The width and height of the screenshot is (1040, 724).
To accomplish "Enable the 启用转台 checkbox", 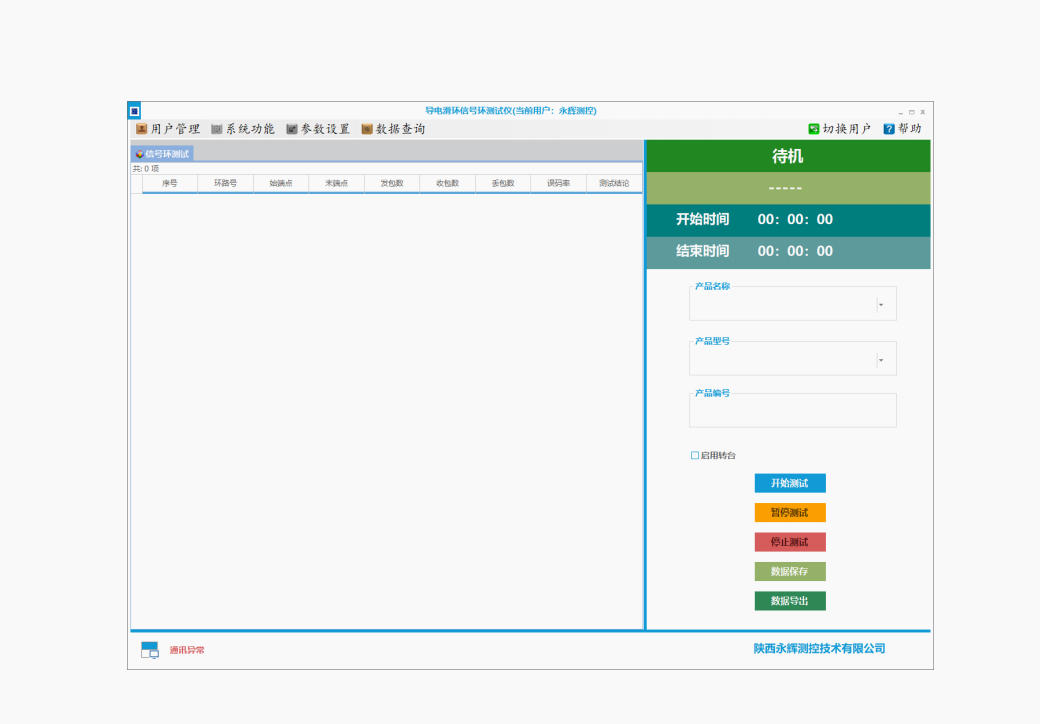I will click(x=695, y=456).
